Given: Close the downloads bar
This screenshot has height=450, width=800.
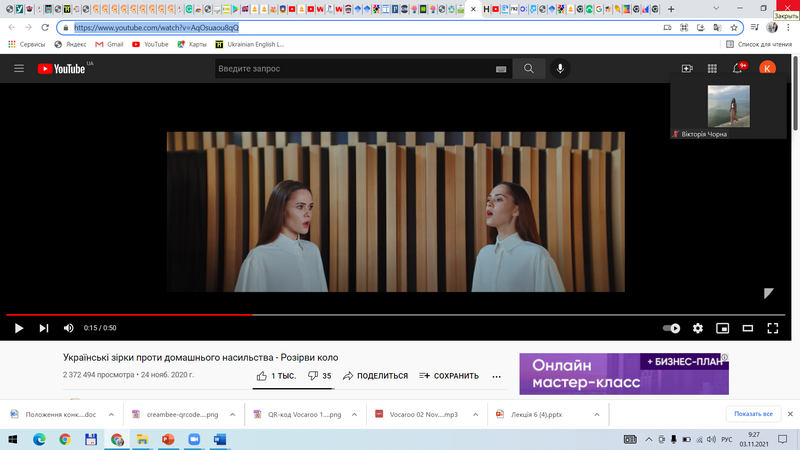Looking at the screenshot, I should pos(790,414).
